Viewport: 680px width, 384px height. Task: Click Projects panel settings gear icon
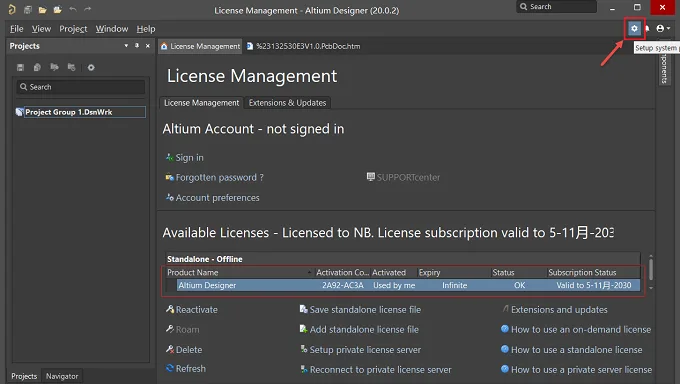coord(91,67)
